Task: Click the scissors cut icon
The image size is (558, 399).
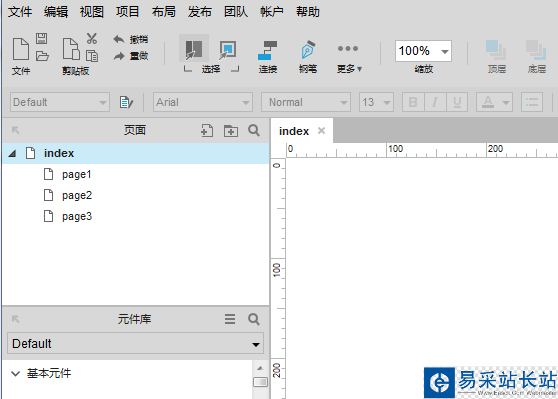Action: click(x=92, y=38)
